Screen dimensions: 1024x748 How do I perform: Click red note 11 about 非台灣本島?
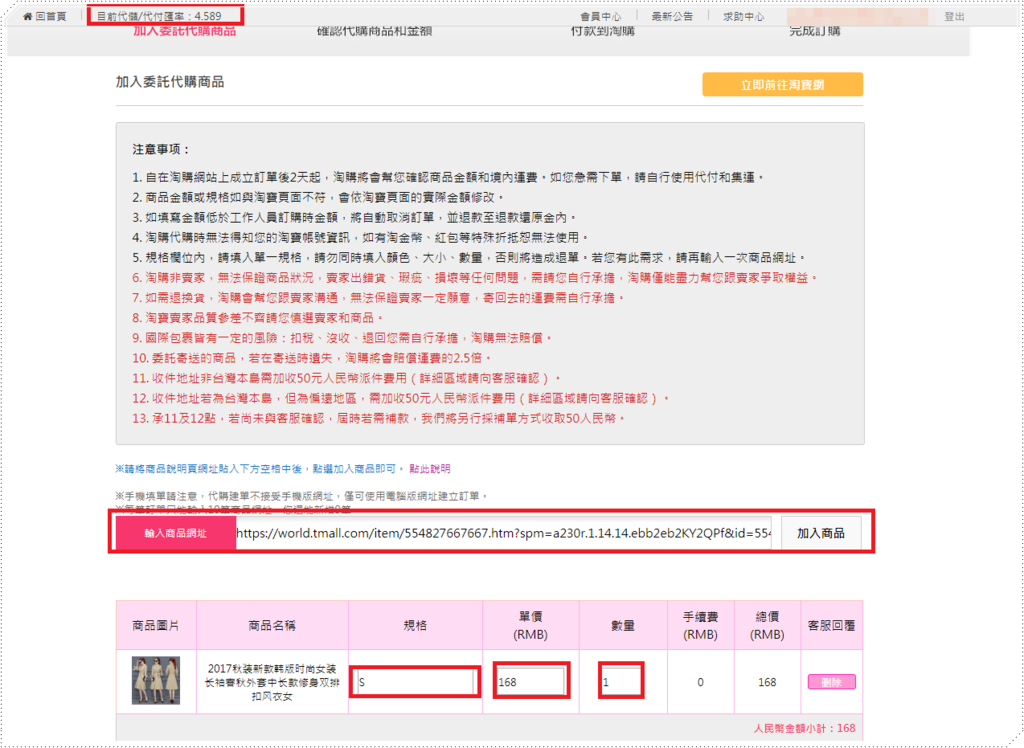click(347, 378)
